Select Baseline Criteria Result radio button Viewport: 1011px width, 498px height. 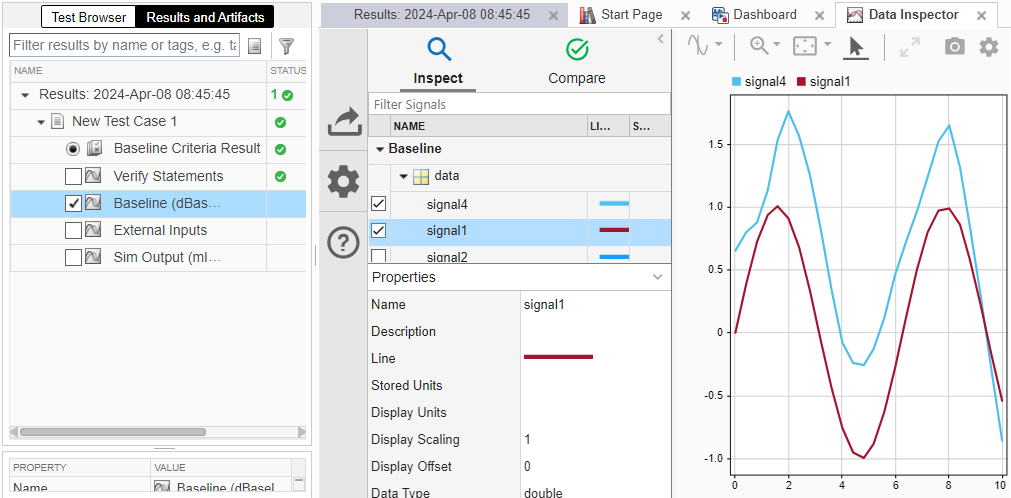click(73, 149)
